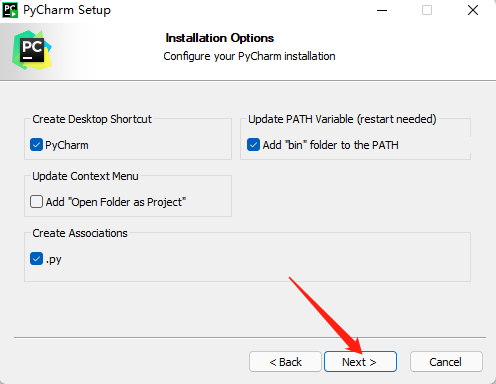Continue with the Next > button
The image size is (496, 384).
pos(360,362)
